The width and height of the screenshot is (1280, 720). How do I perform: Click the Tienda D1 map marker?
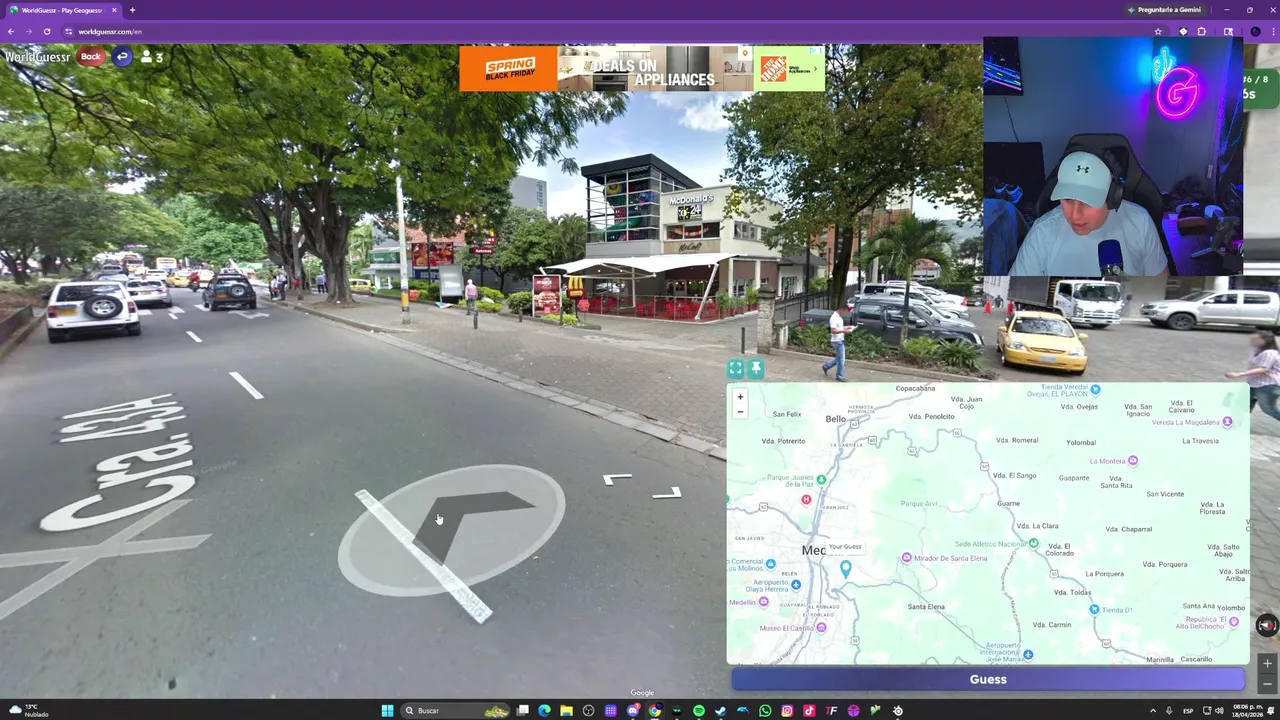tap(1095, 610)
